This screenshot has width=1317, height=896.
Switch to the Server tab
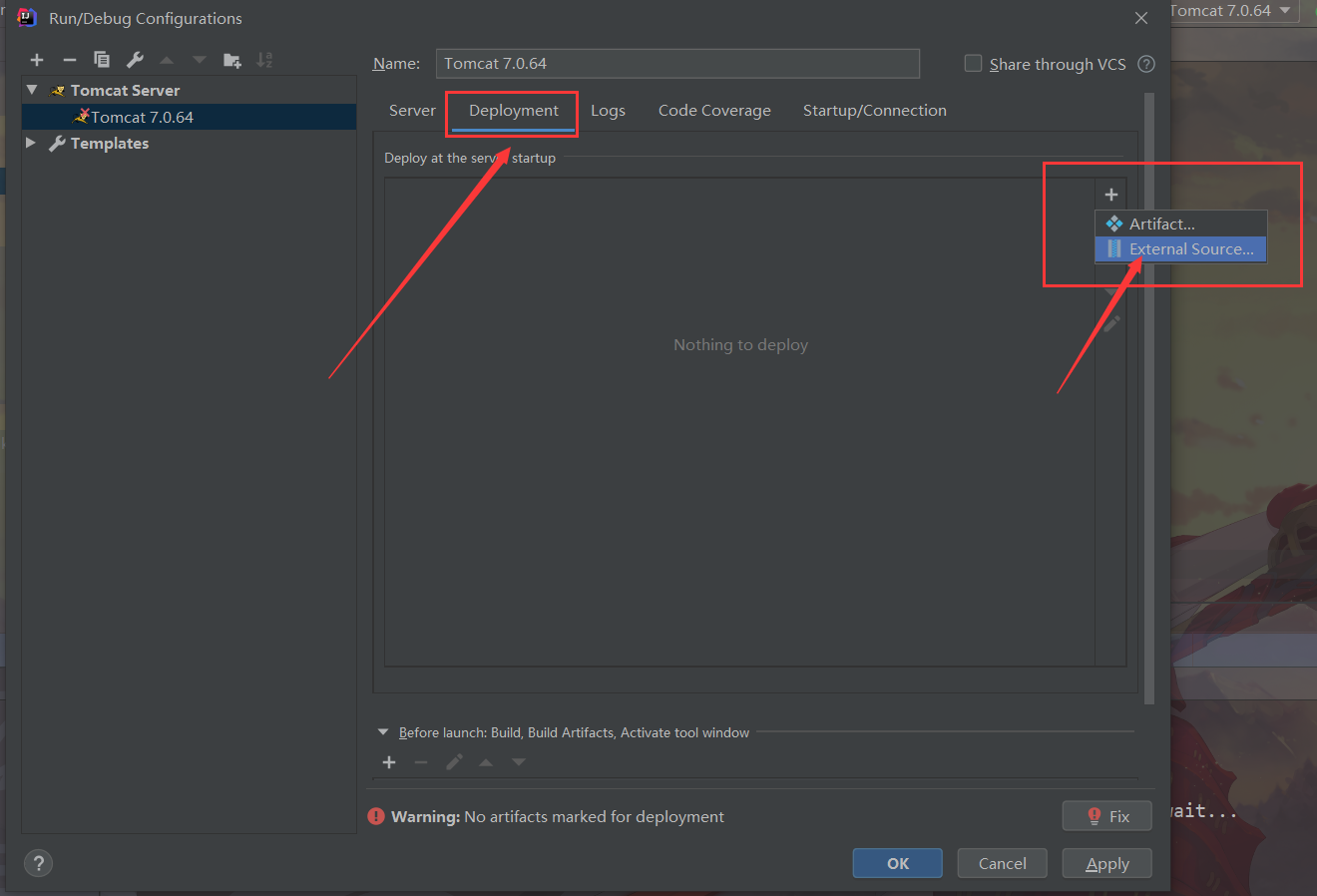coord(412,111)
